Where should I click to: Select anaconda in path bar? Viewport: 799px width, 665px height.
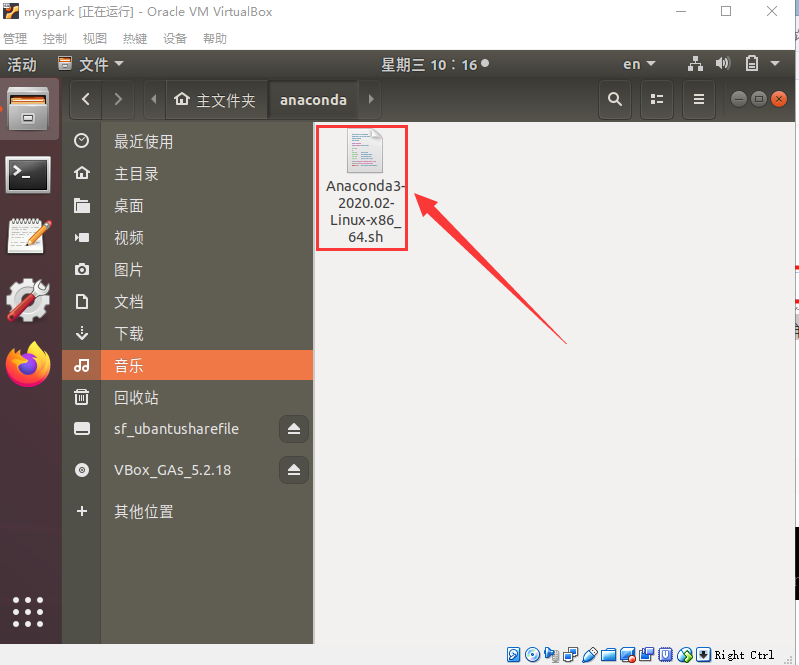(x=313, y=99)
